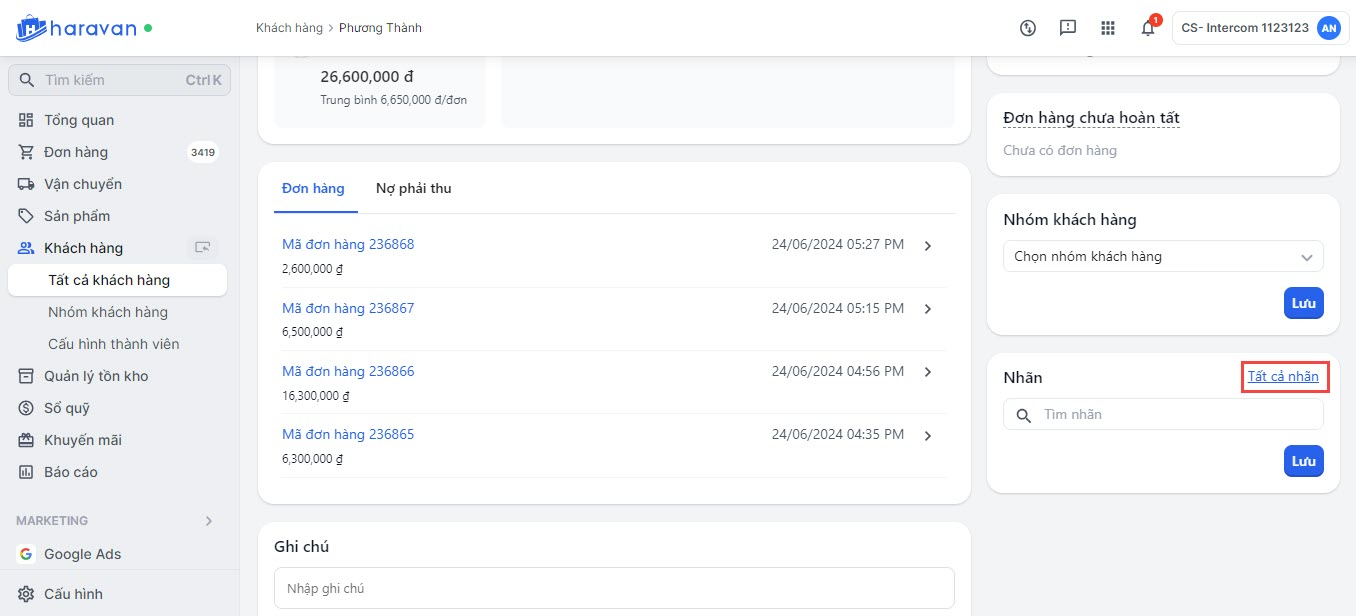
Task: Click Lưu button under Nhãn
Action: coord(1303,461)
